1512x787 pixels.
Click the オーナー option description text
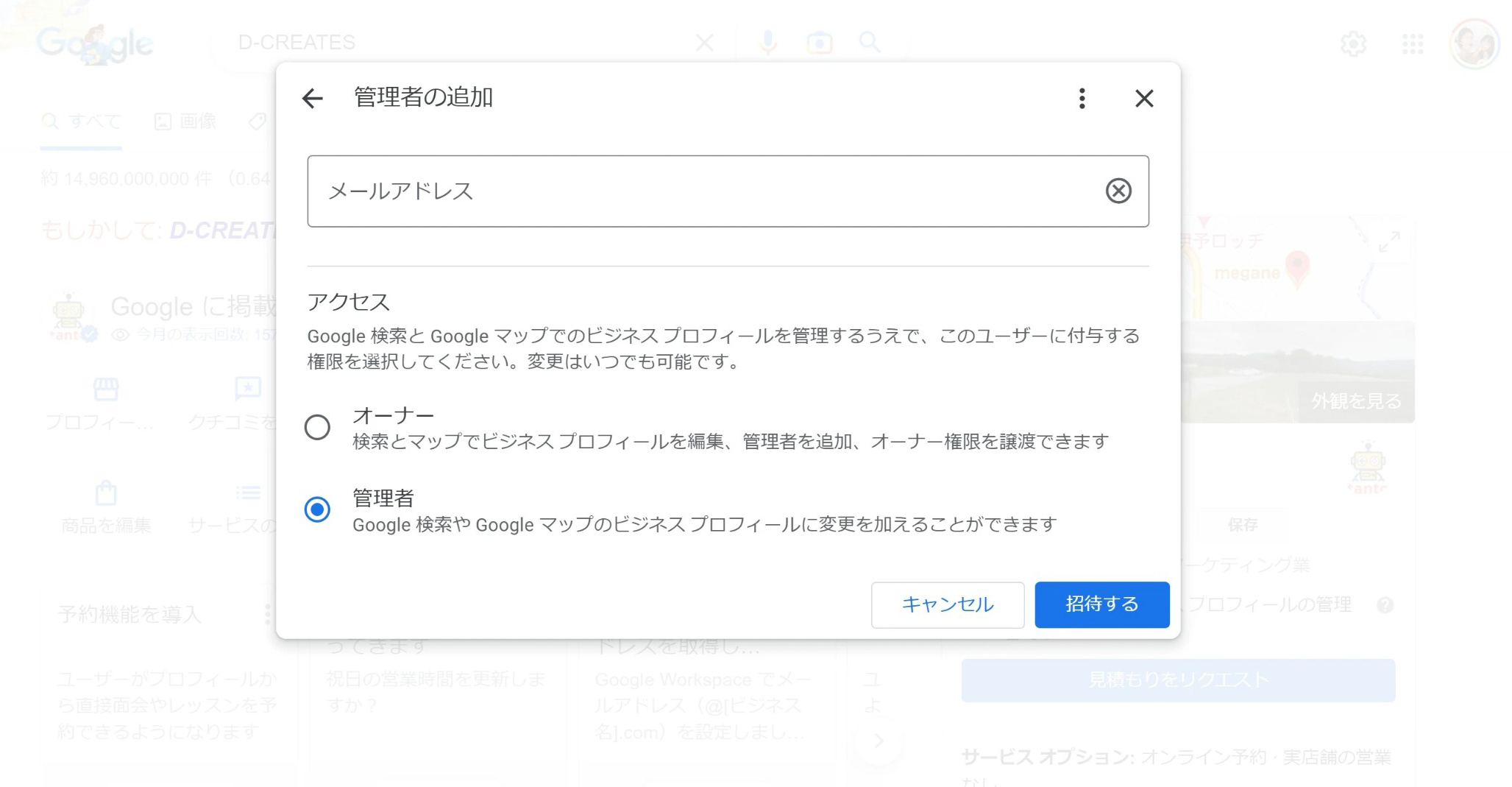pyautogui.click(x=730, y=442)
